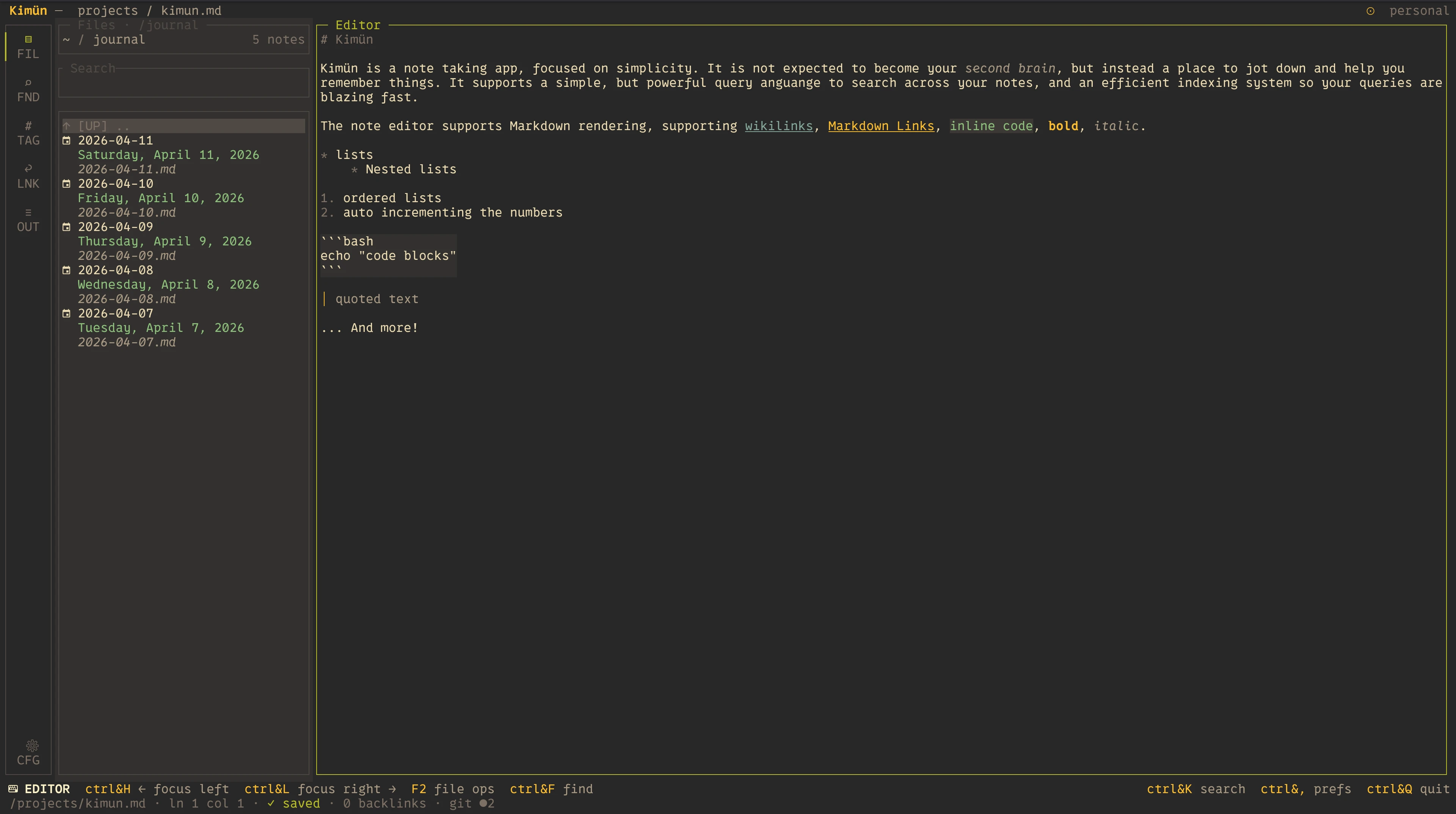Click the F2 file ops shortcut
Screen dimensions: 1456x814
452,789
